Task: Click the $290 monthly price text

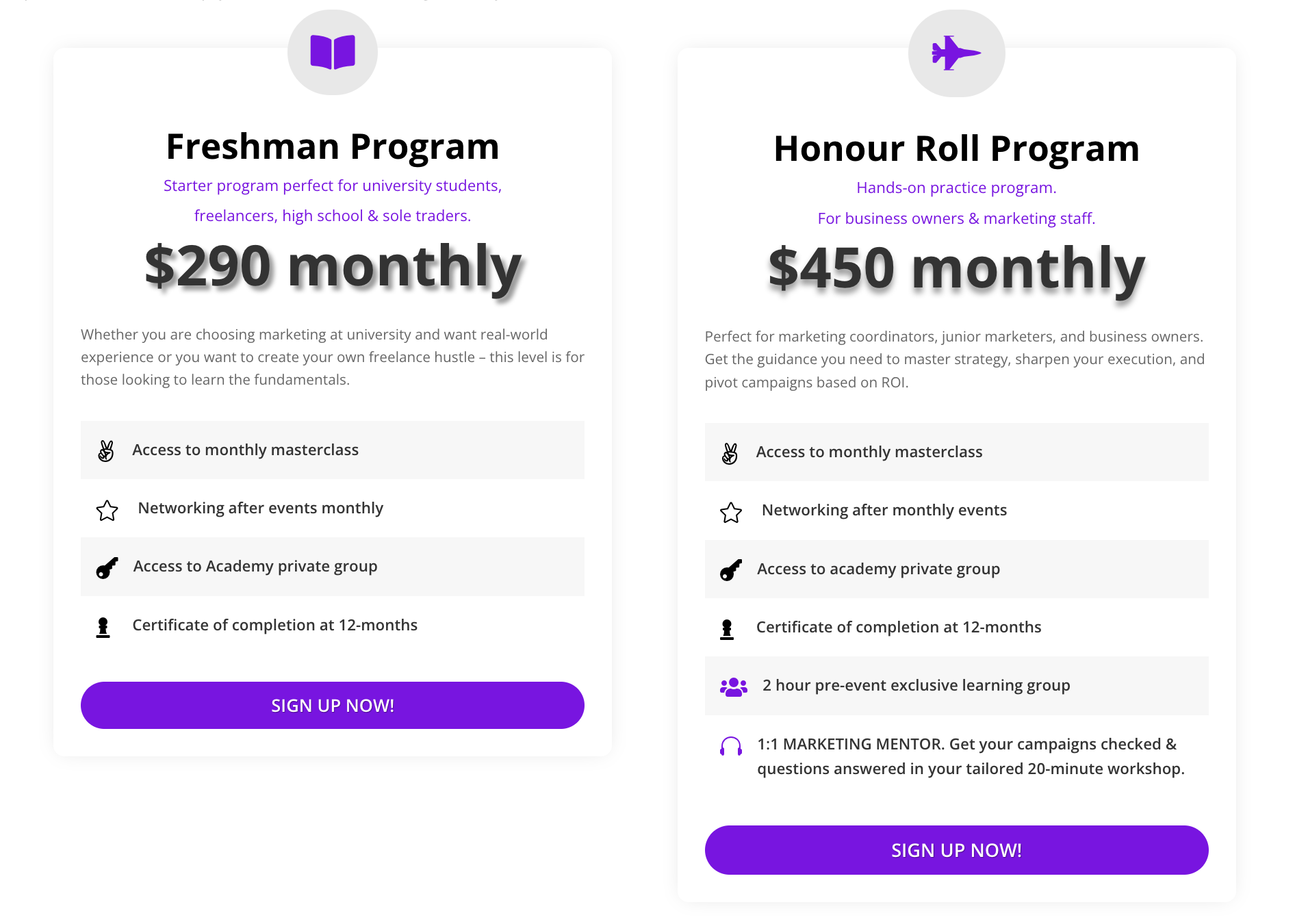Action: tap(333, 266)
